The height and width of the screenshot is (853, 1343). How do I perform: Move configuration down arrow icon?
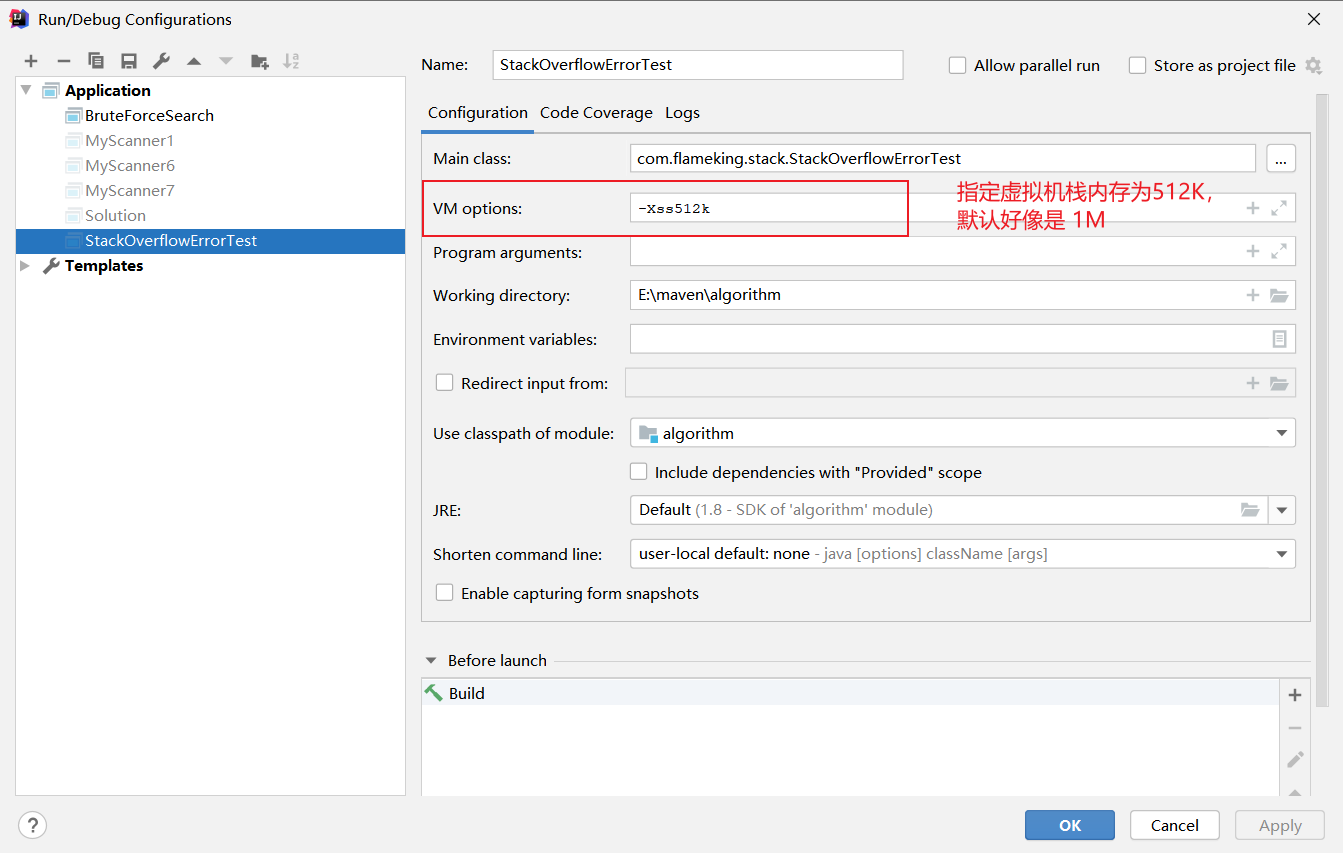(226, 61)
